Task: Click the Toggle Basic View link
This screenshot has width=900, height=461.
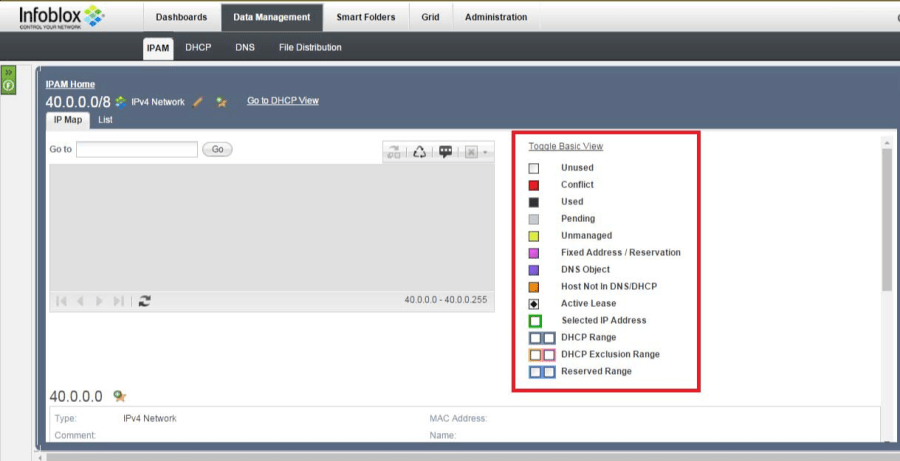Action: coord(566,146)
